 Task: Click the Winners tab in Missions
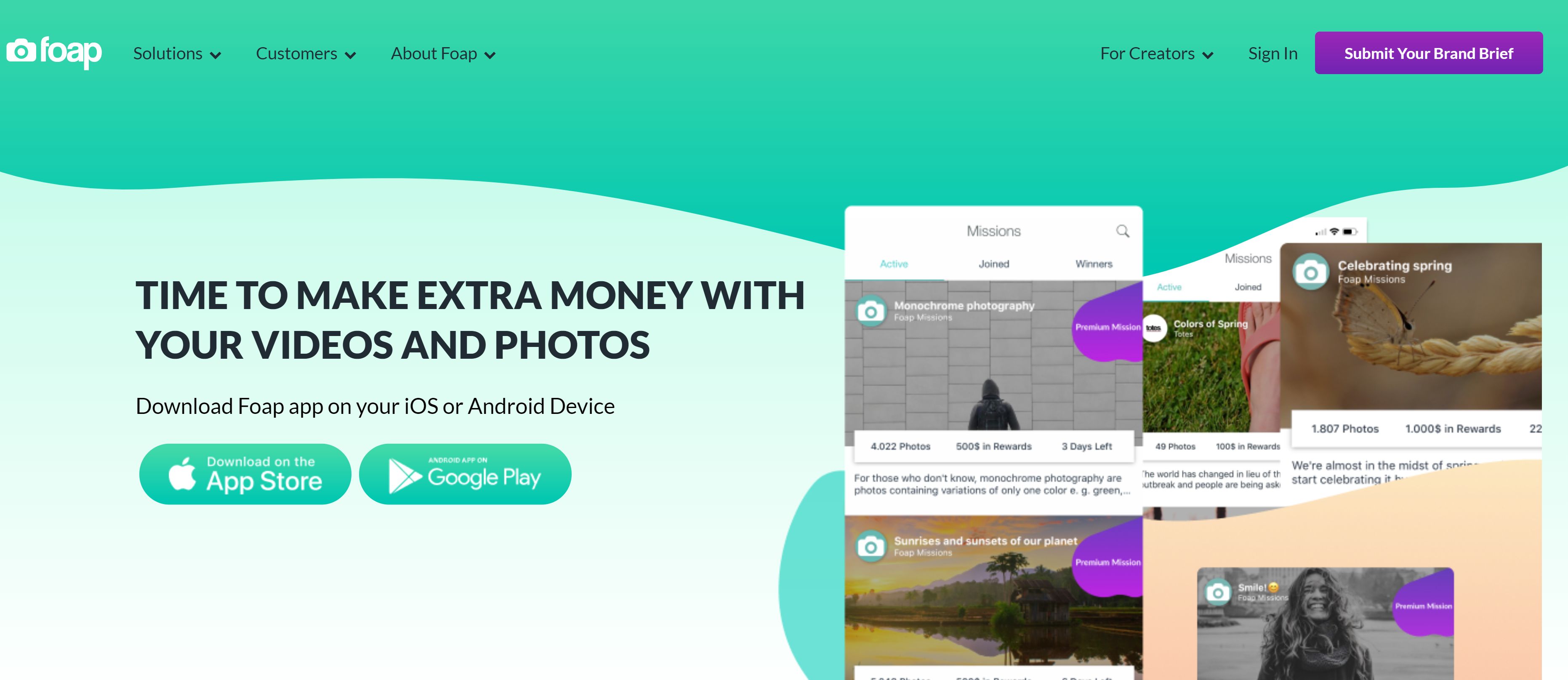[x=1093, y=263]
